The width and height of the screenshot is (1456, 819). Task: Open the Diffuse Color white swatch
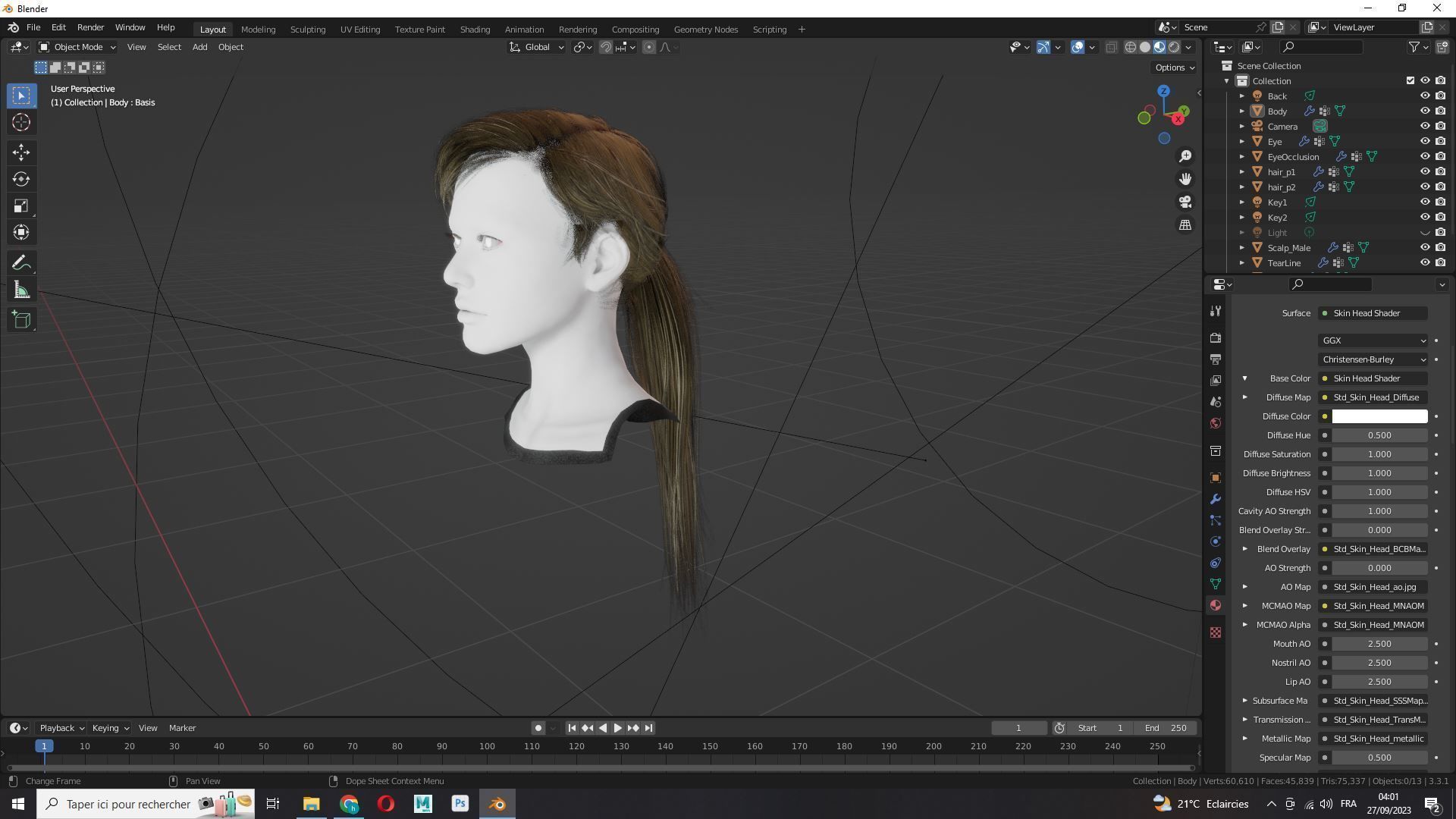tap(1379, 416)
